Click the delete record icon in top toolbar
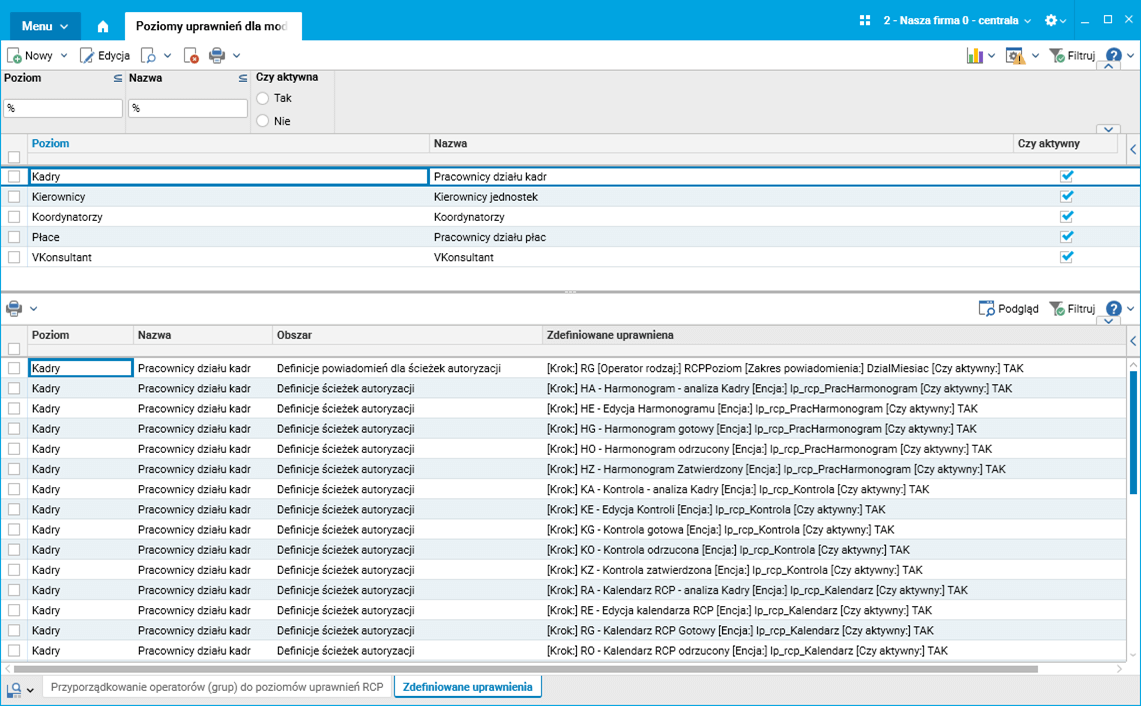This screenshot has width=1141, height=706. 191,56
